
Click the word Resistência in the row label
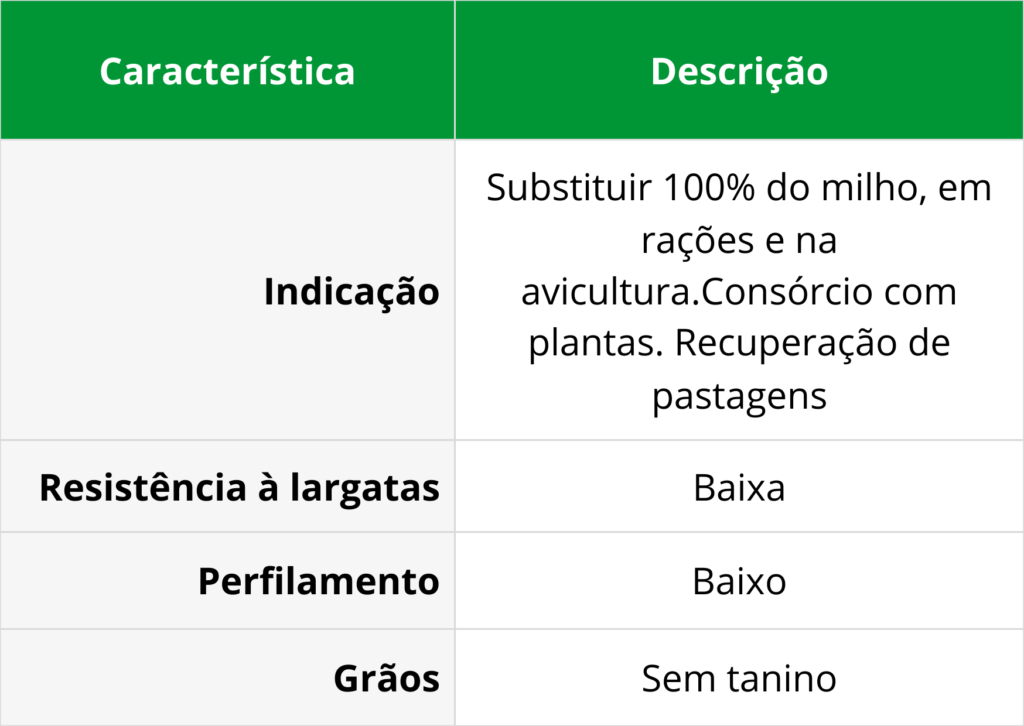point(140,488)
